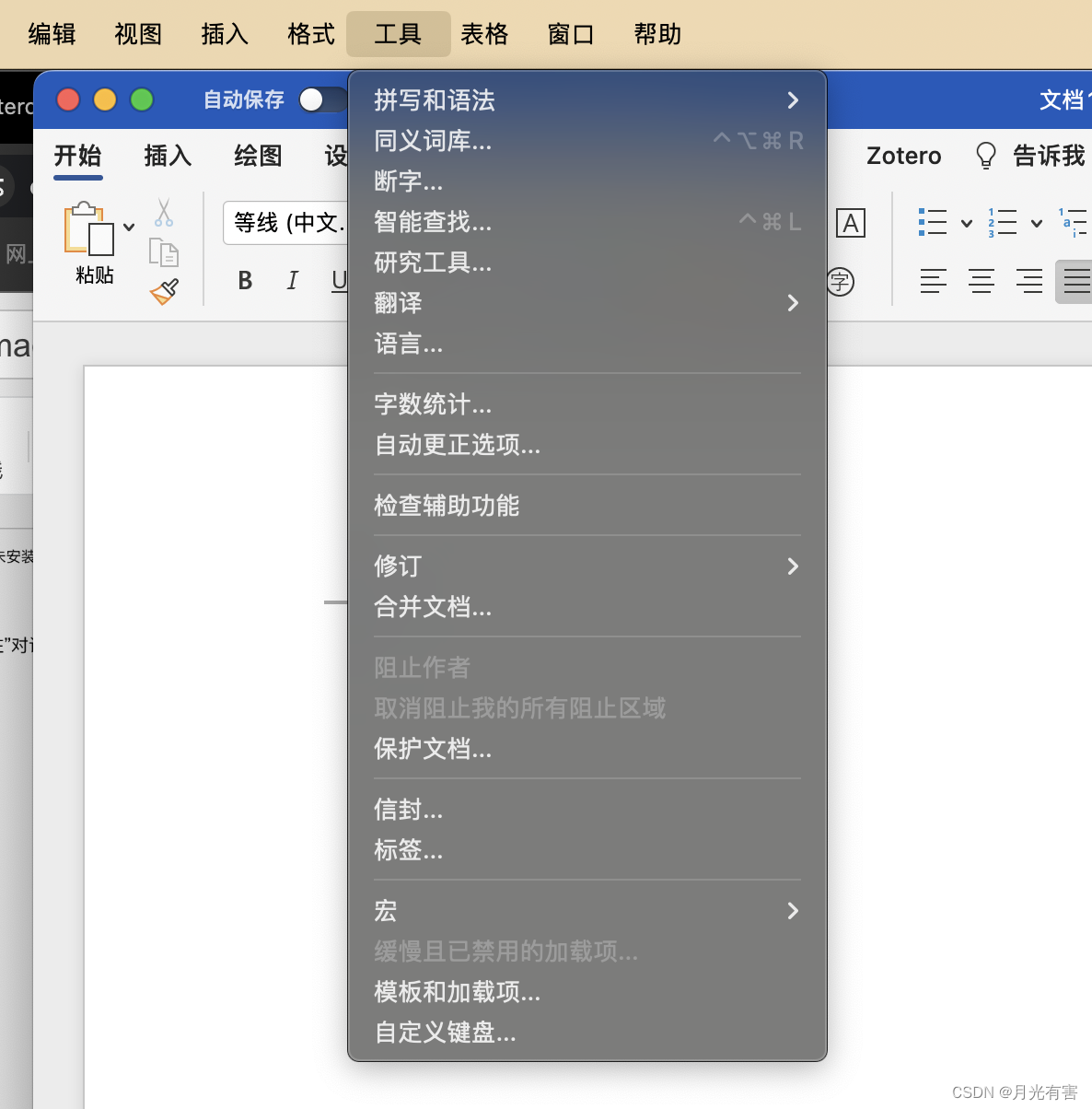Close the open 工具 menu
The width and height of the screenshot is (1092, 1109).
[x=399, y=34]
